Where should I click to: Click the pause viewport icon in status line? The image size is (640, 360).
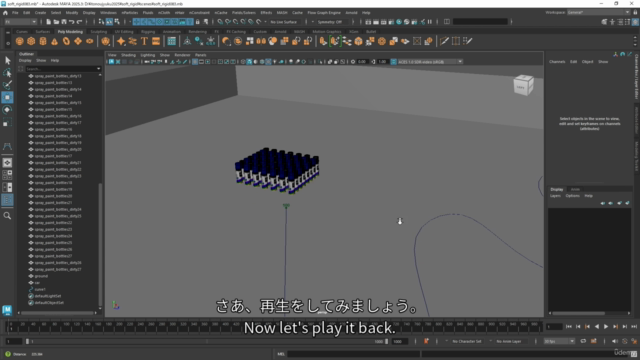pyautogui.click(x=430, y=22)
